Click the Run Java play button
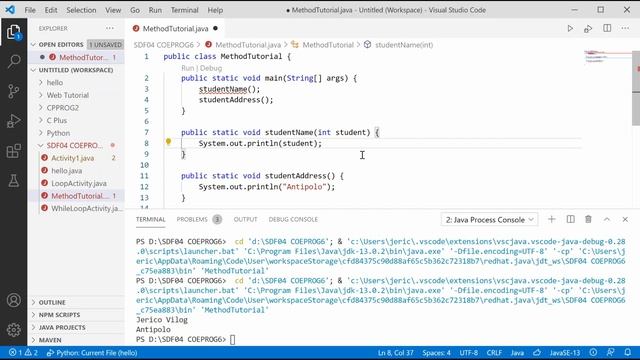Screen dimensions: 640x360 point(570,29)
